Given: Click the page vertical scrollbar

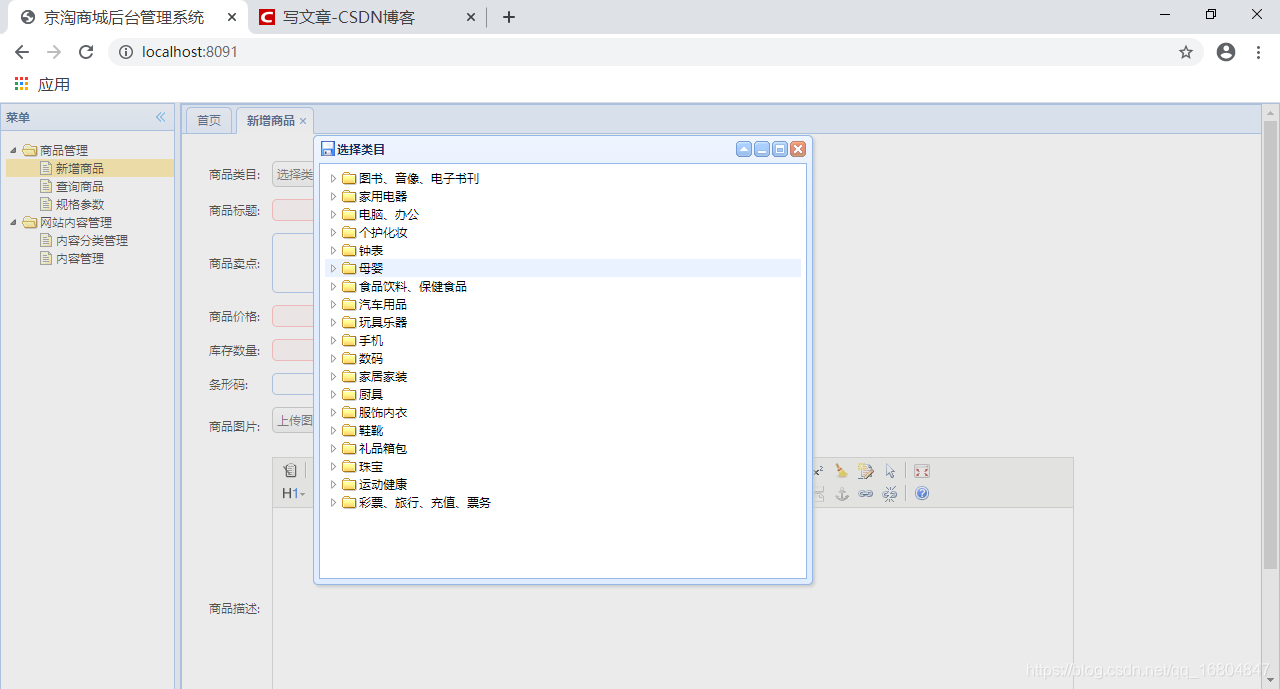Looking at the screenshot, I should coord(1270,345).
